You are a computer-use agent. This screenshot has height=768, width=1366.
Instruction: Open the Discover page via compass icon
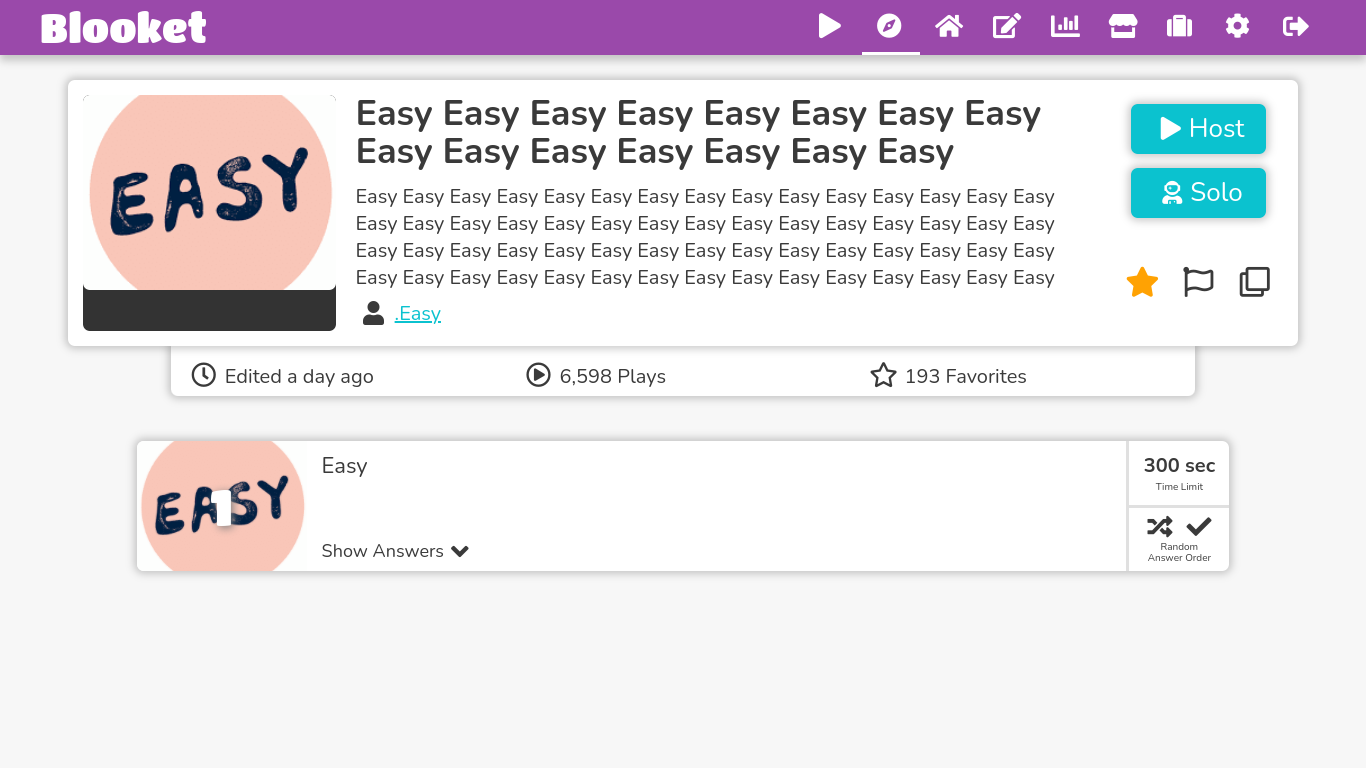[x=889, y=27]
